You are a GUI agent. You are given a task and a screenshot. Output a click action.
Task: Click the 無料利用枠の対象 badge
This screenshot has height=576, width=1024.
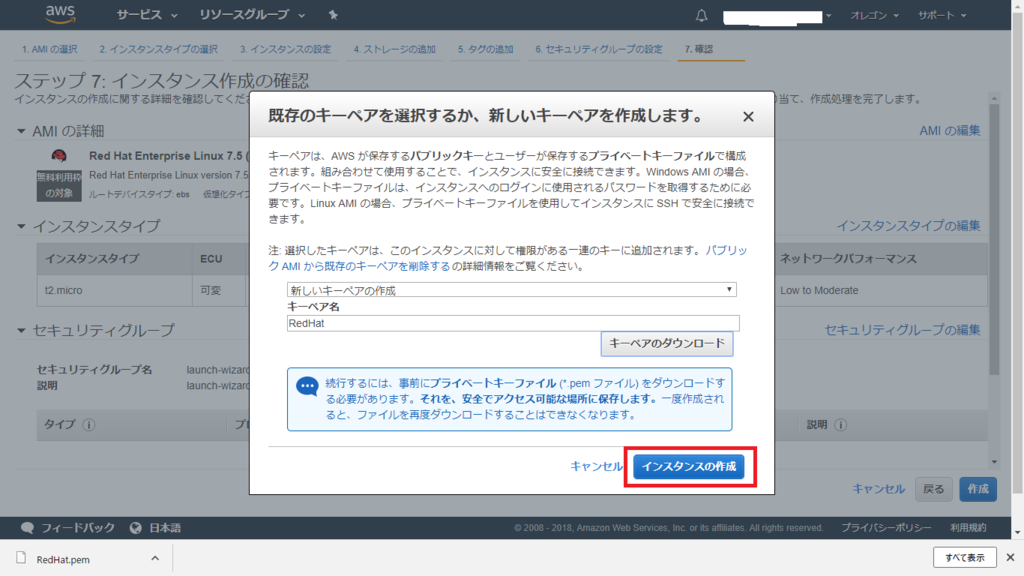(x=57, y=183)
